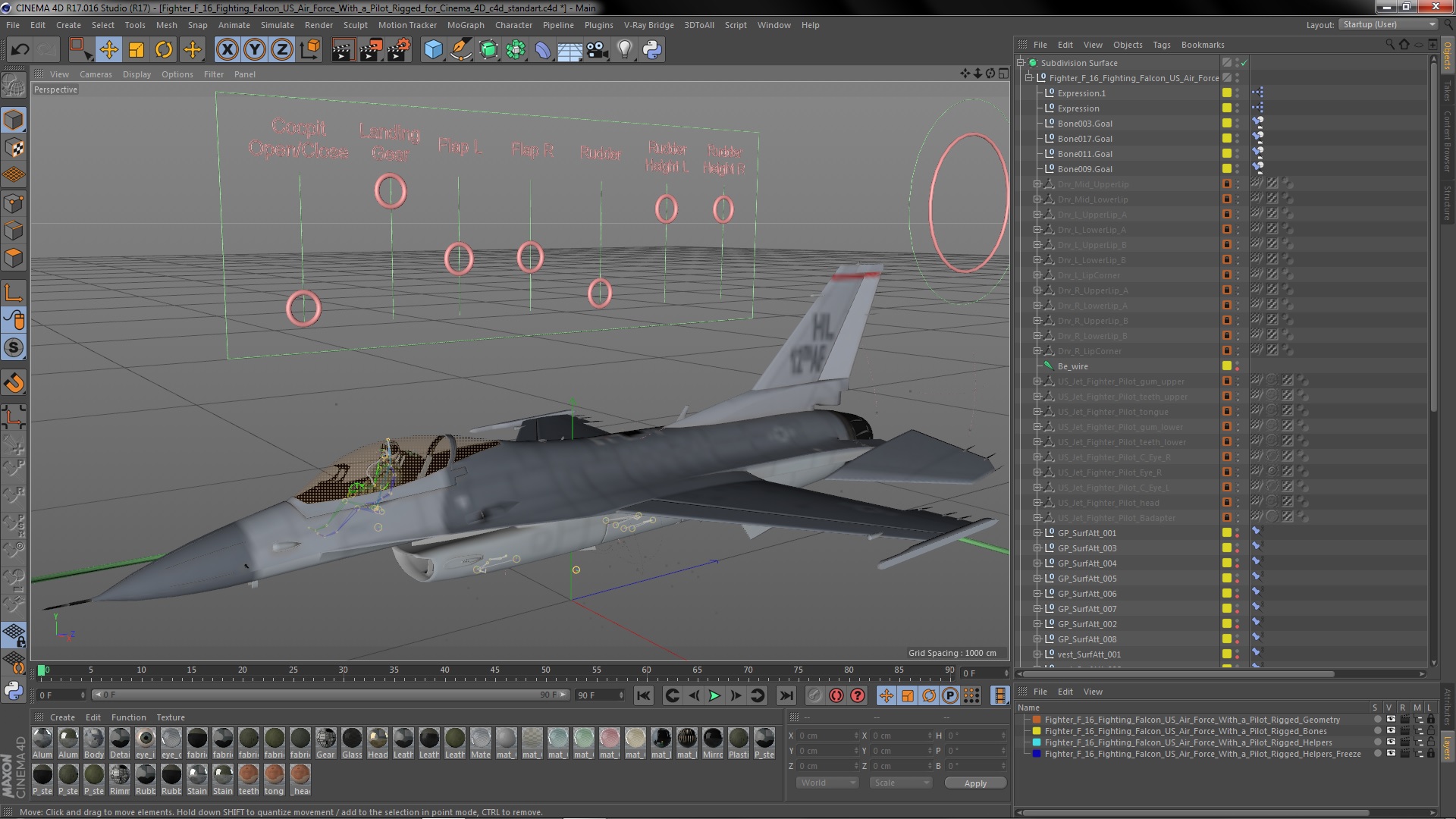Toggle Geometry layer visibility eye
Image resolution: width=1456 pixels, height=819 pixels.
click(x=1391, y=720)
